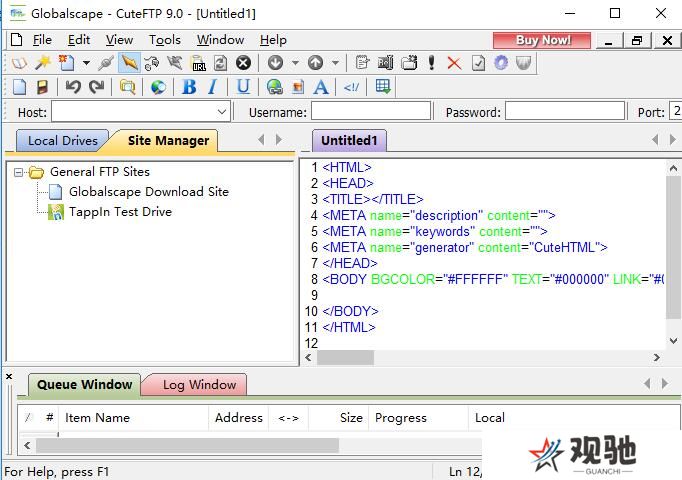Open the File menu

pos(42,40)
